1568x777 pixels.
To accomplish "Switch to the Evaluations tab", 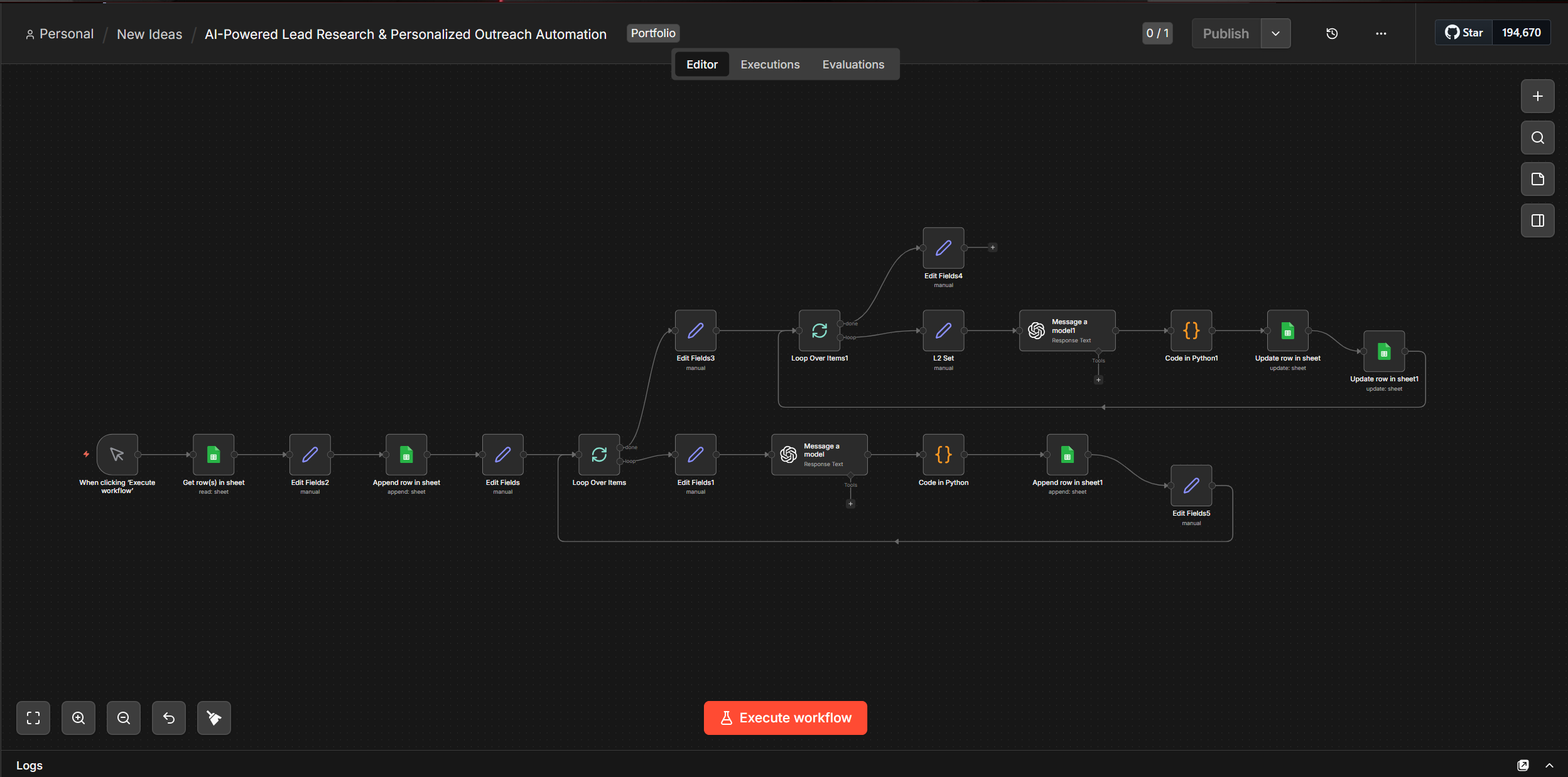I will tap(853, 64).
